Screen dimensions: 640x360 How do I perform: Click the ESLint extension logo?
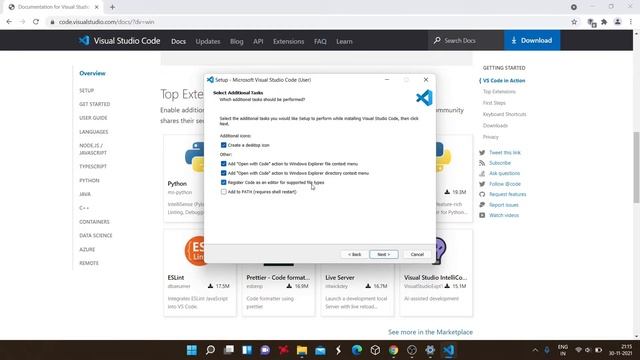click(195, 251)
